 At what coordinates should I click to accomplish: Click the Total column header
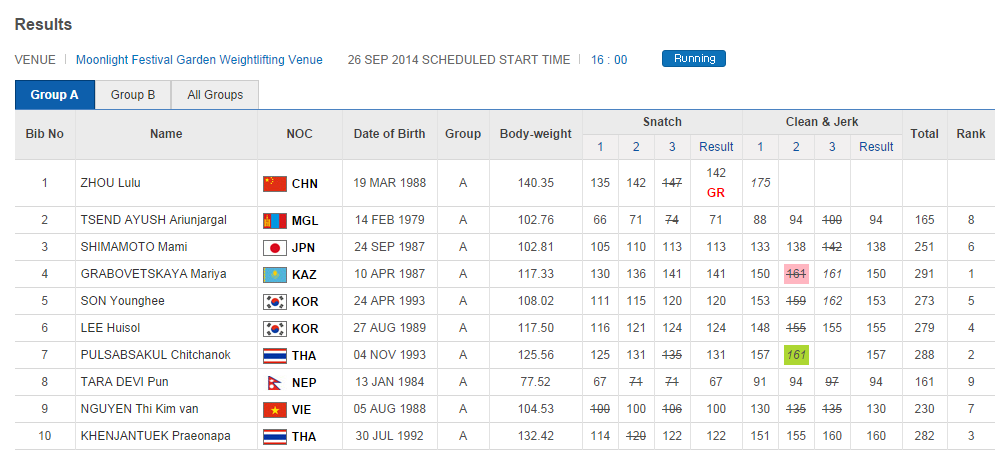pos(924,134)
